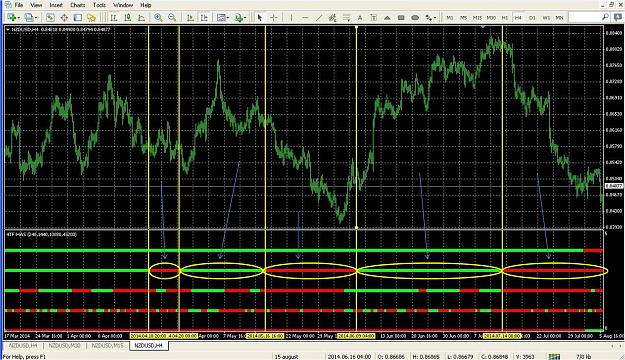
Task: Toggle the Navigator panel icon
Action: tap(78, 18)
